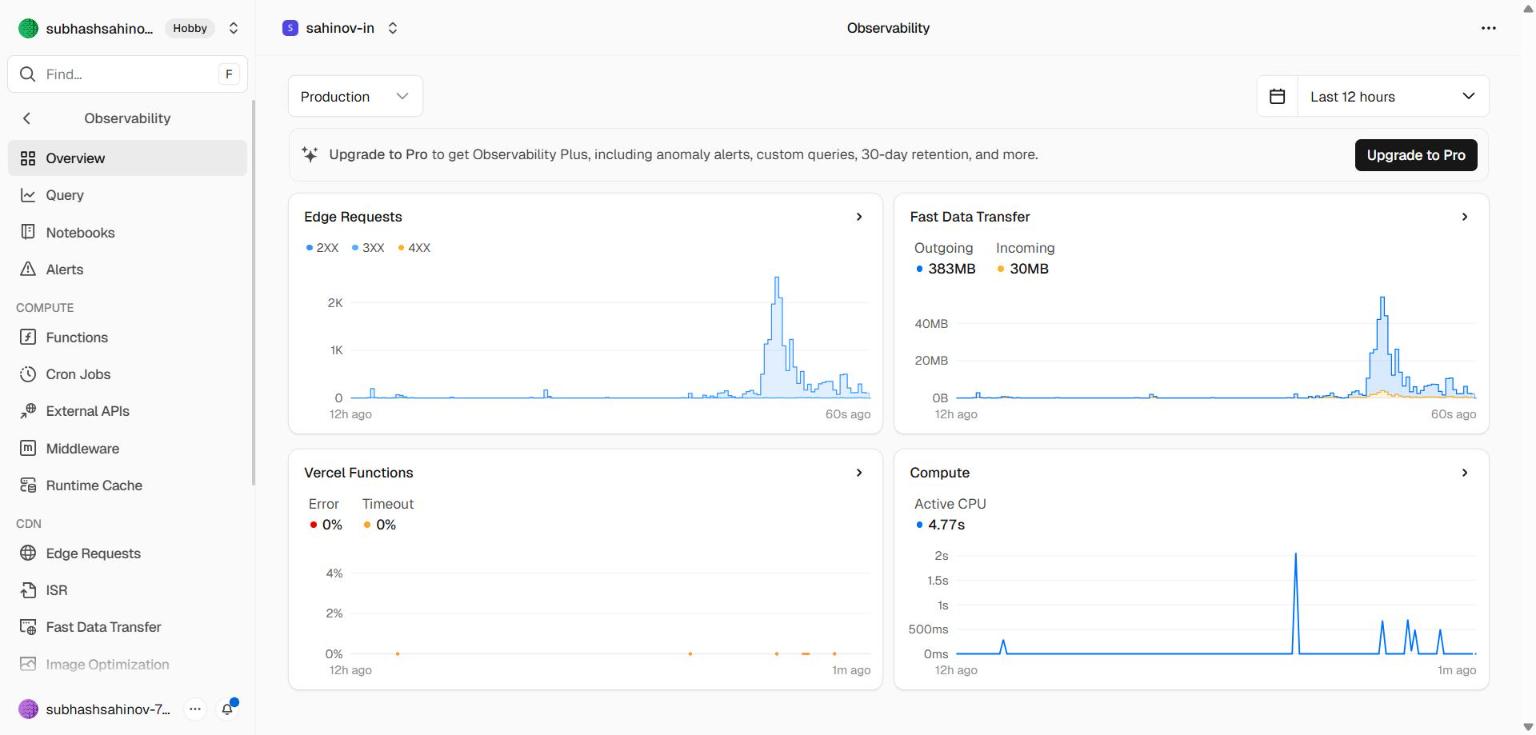The height and width of the screenshot is (735, 1536).
Task: Open the Last 12 hours time dropdown
Action: 1393,97
